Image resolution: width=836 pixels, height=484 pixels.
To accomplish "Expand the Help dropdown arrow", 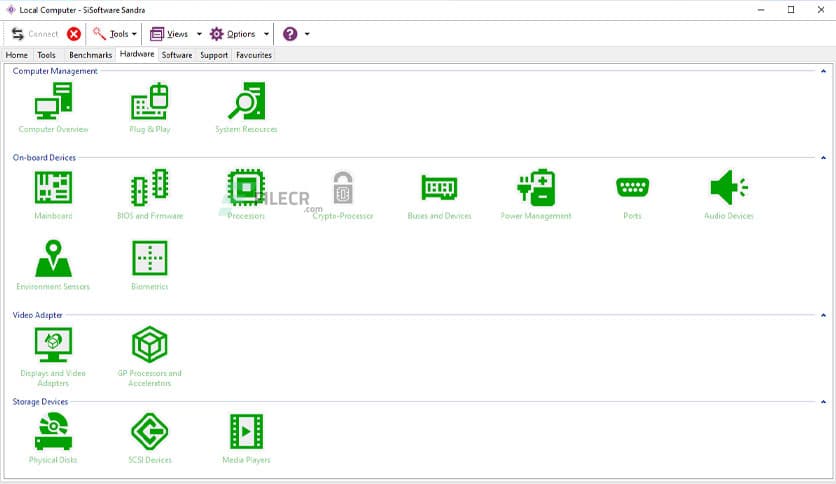I will 307,34.
